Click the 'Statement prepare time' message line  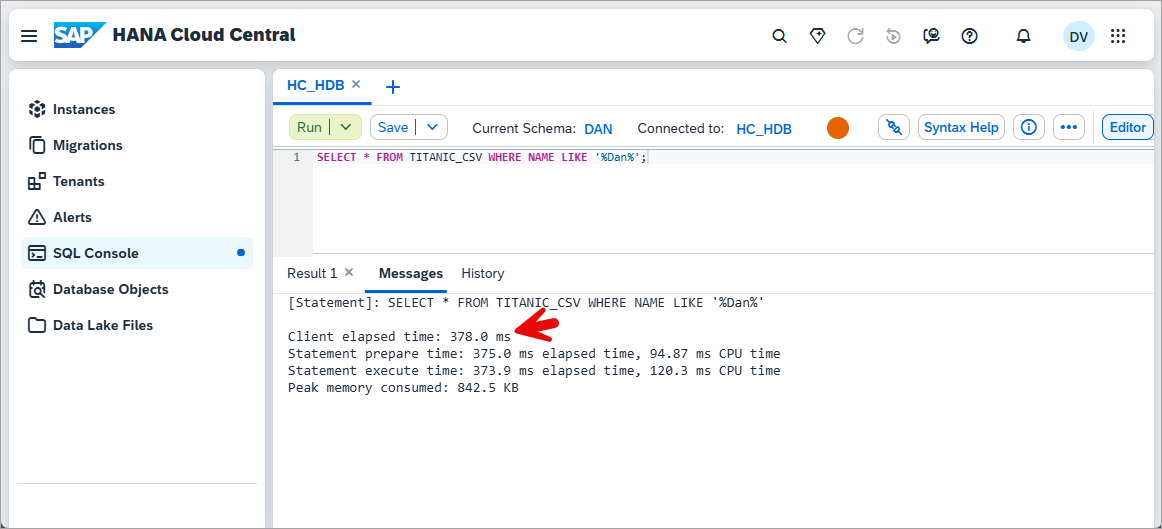coord(534,353)
